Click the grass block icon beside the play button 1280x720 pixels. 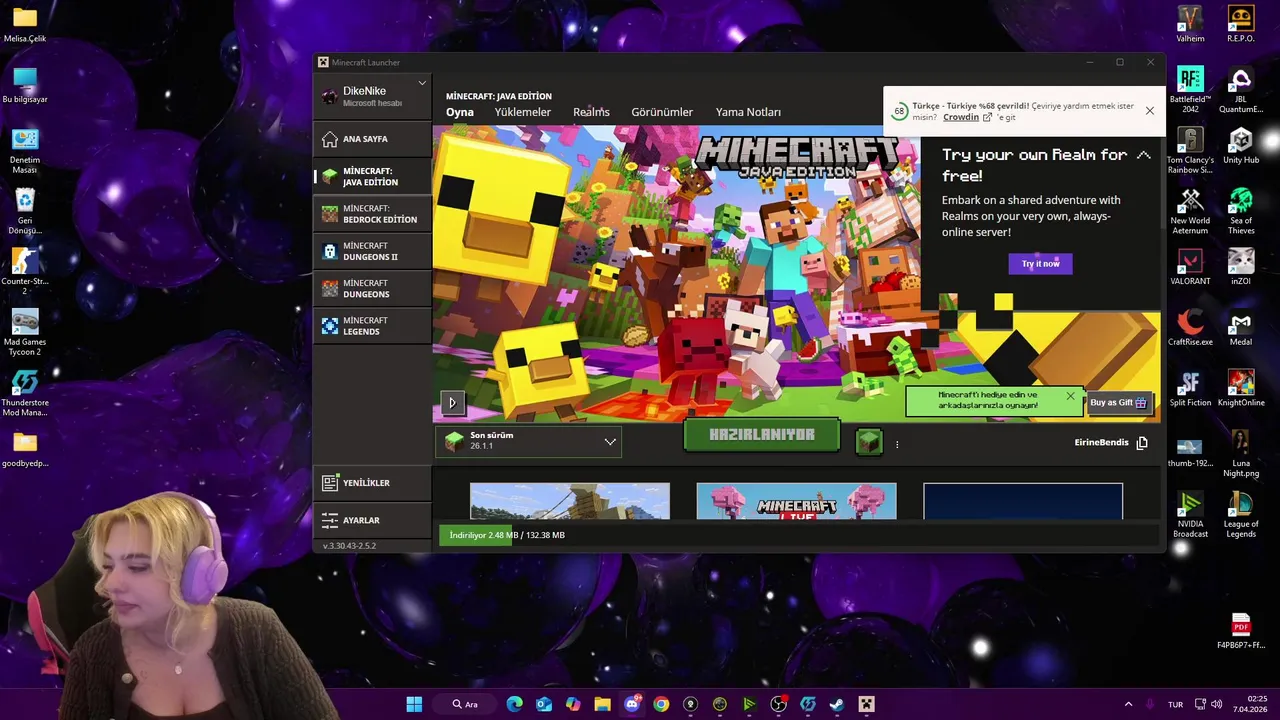pyautogui.click(x=869, y=441)
